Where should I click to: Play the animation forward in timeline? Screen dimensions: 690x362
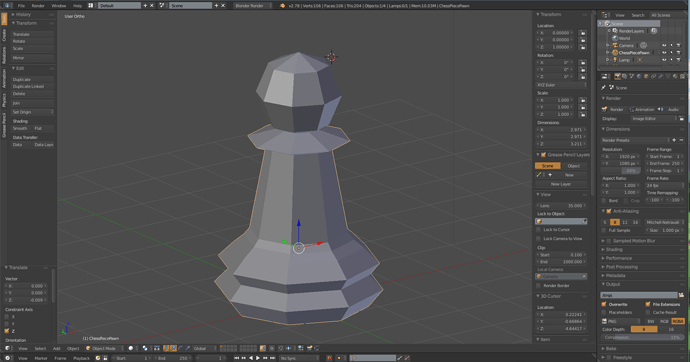pyautogui.click(x=258, y=358)
